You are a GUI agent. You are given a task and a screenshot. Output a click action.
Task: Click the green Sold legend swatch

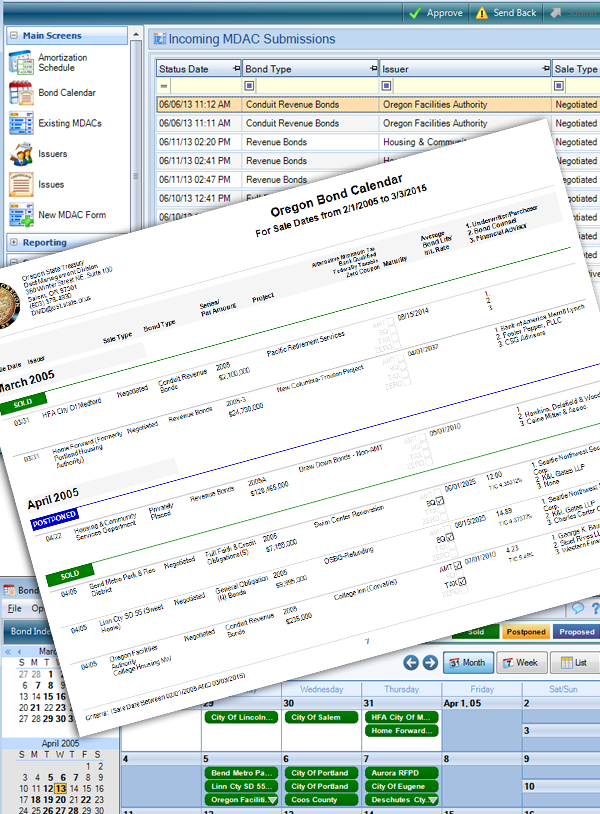pyautogui.click(x=475, y=632)
